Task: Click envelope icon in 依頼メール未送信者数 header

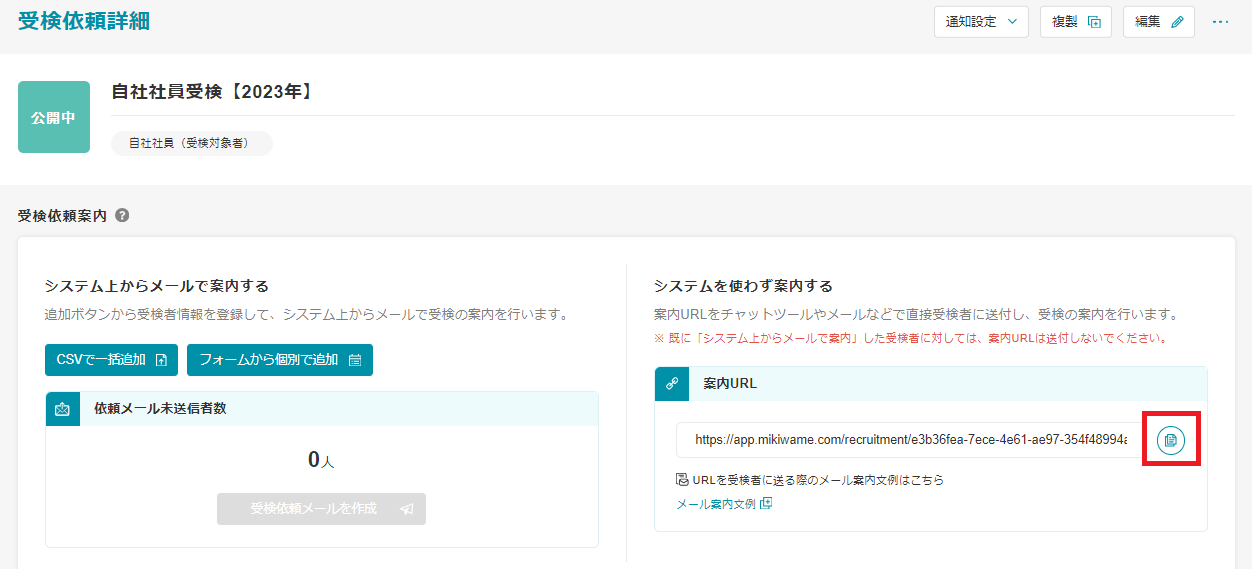Action: click(63, 409)
